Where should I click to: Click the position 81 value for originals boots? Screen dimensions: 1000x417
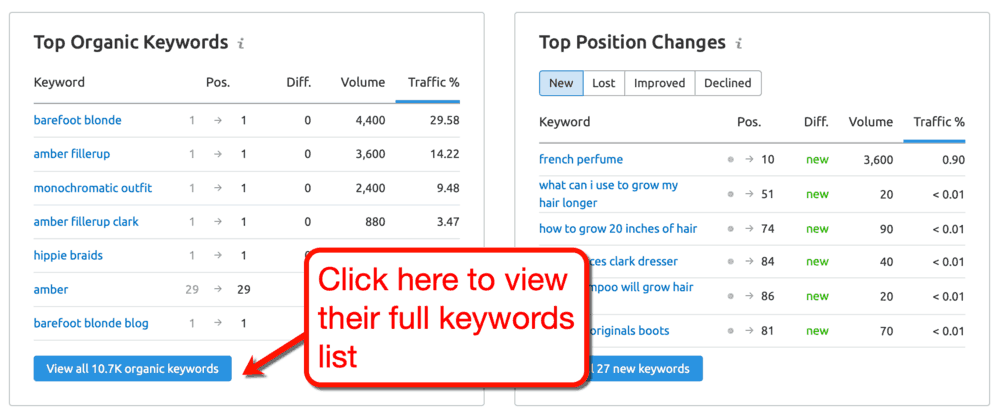pos(768,331)
